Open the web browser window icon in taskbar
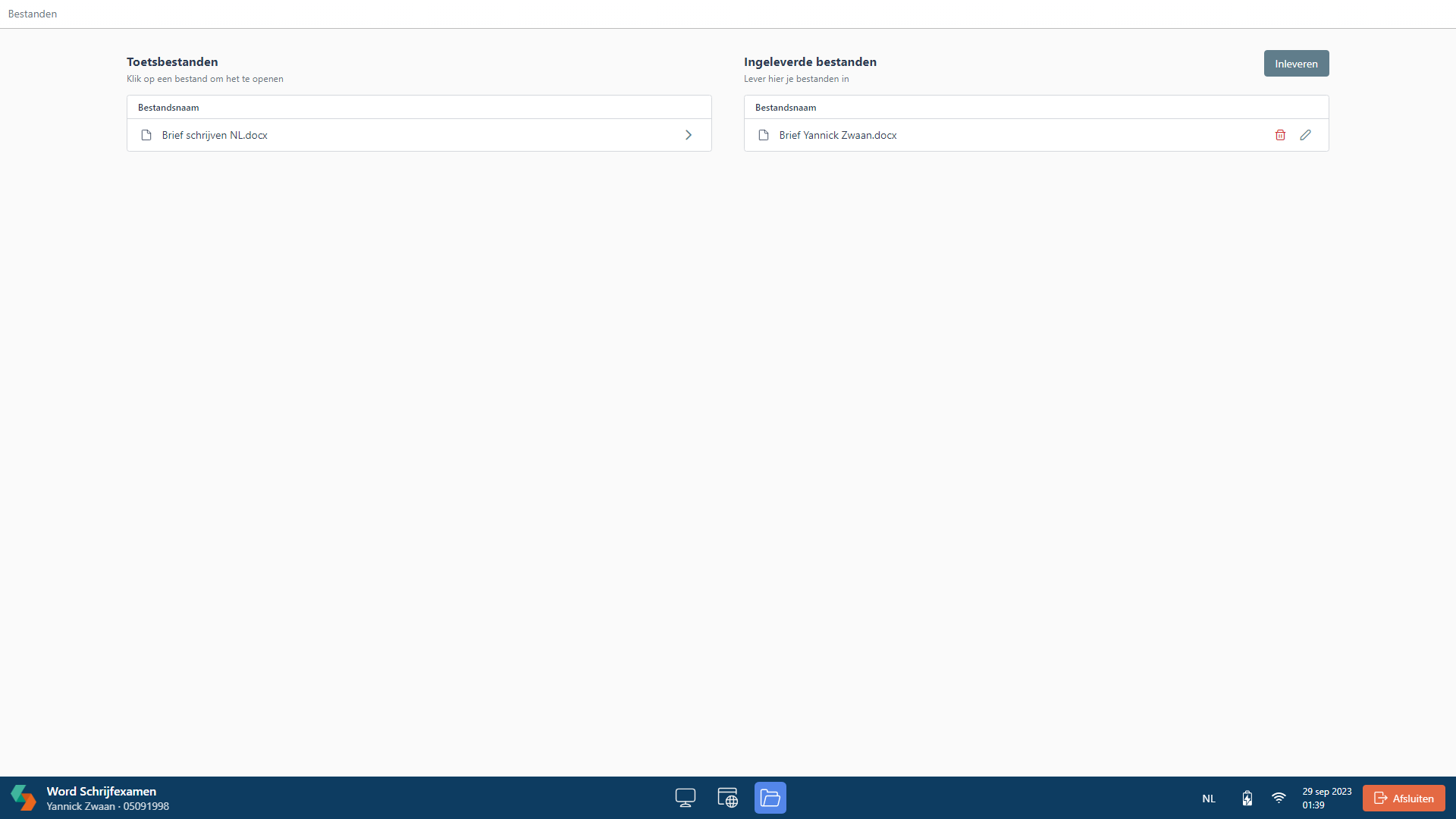The width and height of the screenshot is (1456, 819). pos(728,798)
